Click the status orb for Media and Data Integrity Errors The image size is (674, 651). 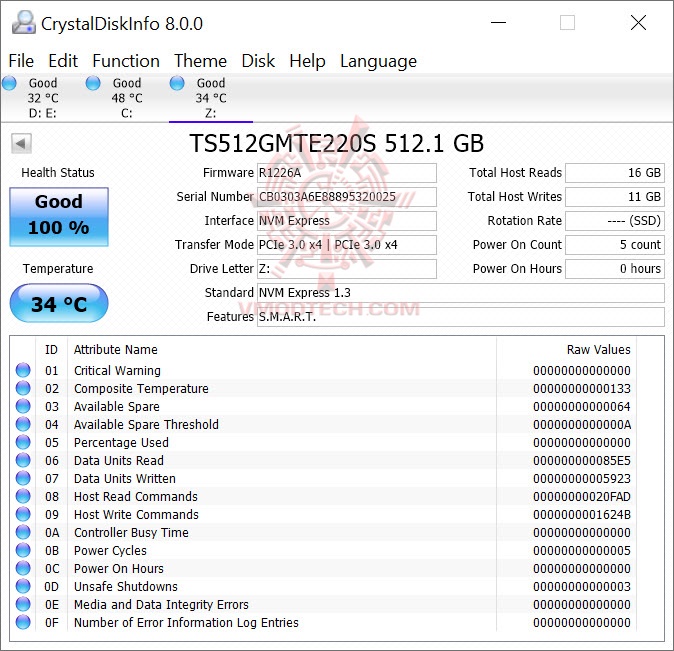[x=23, y=604]
